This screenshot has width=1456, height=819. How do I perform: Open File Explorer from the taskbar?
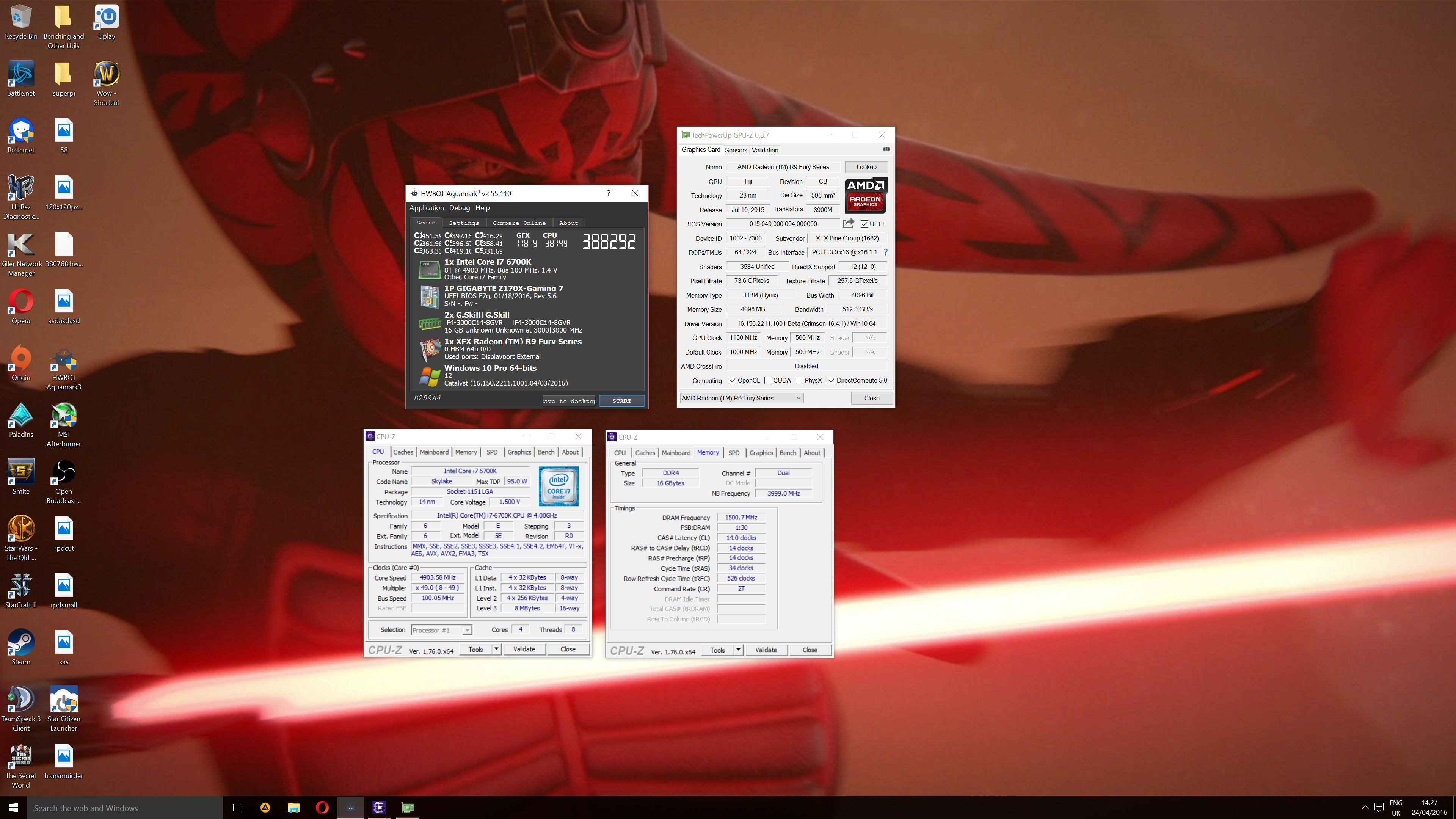pyautogui.click(x=294, y=808)
